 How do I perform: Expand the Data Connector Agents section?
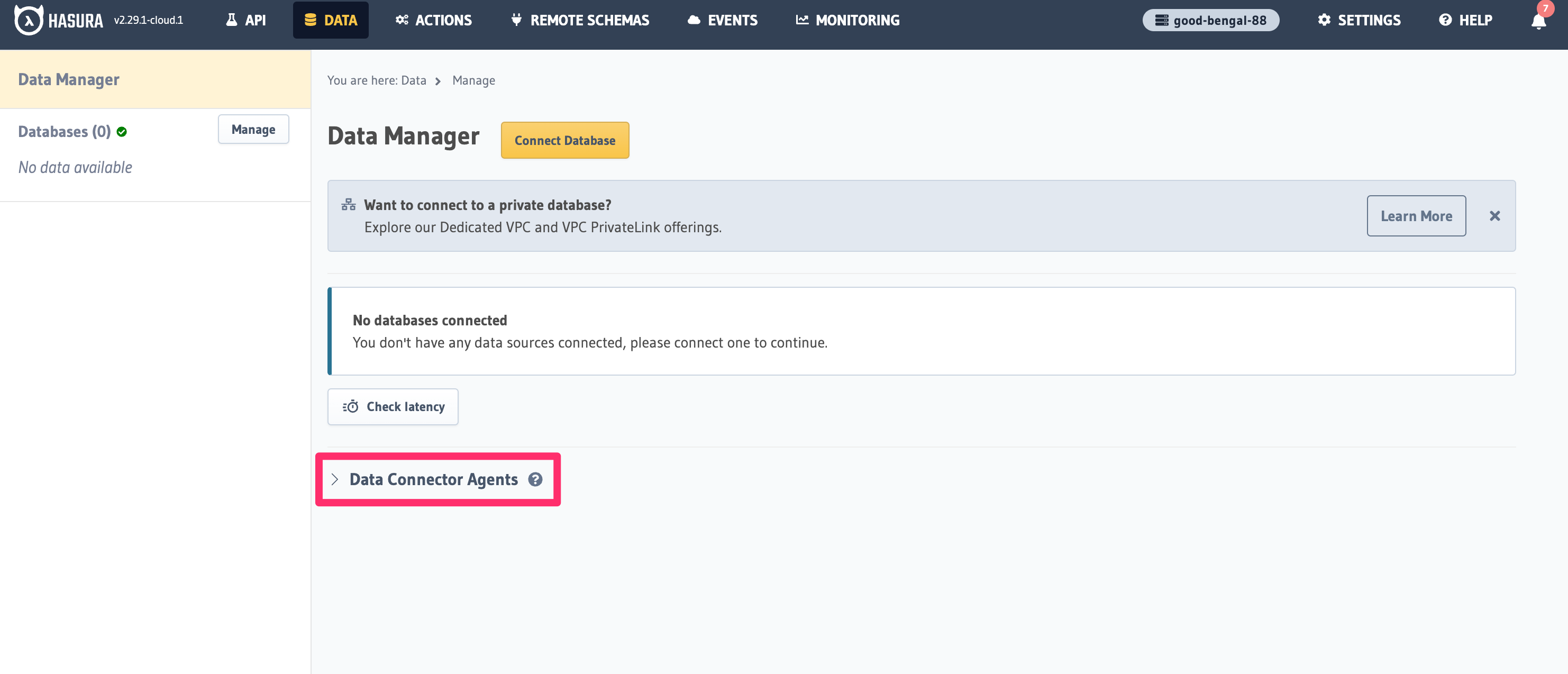(334, 479)
